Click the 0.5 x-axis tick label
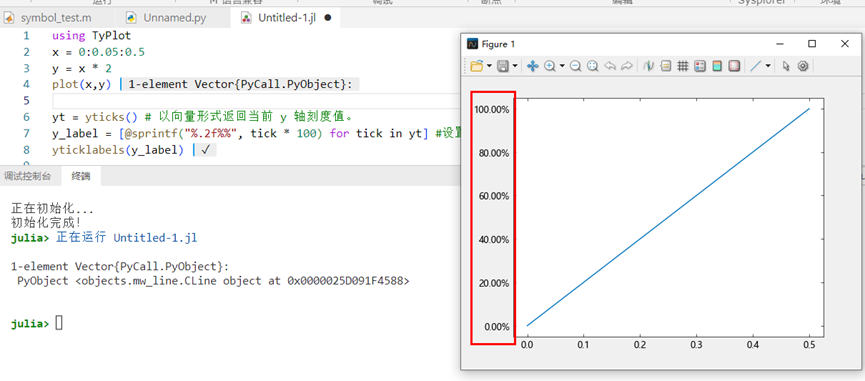This screenshot has height=381, width=865. [x=809, y=345]
